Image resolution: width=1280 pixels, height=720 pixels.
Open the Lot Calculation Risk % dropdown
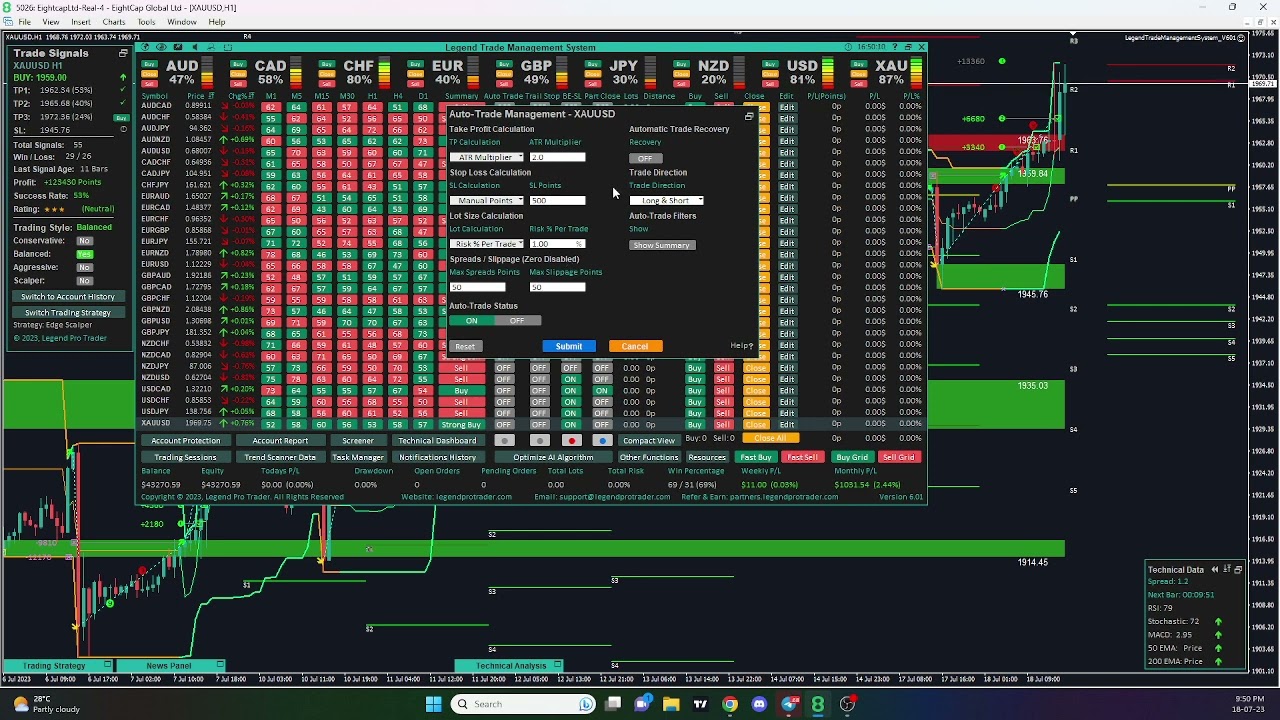click(x=487, y=244)
